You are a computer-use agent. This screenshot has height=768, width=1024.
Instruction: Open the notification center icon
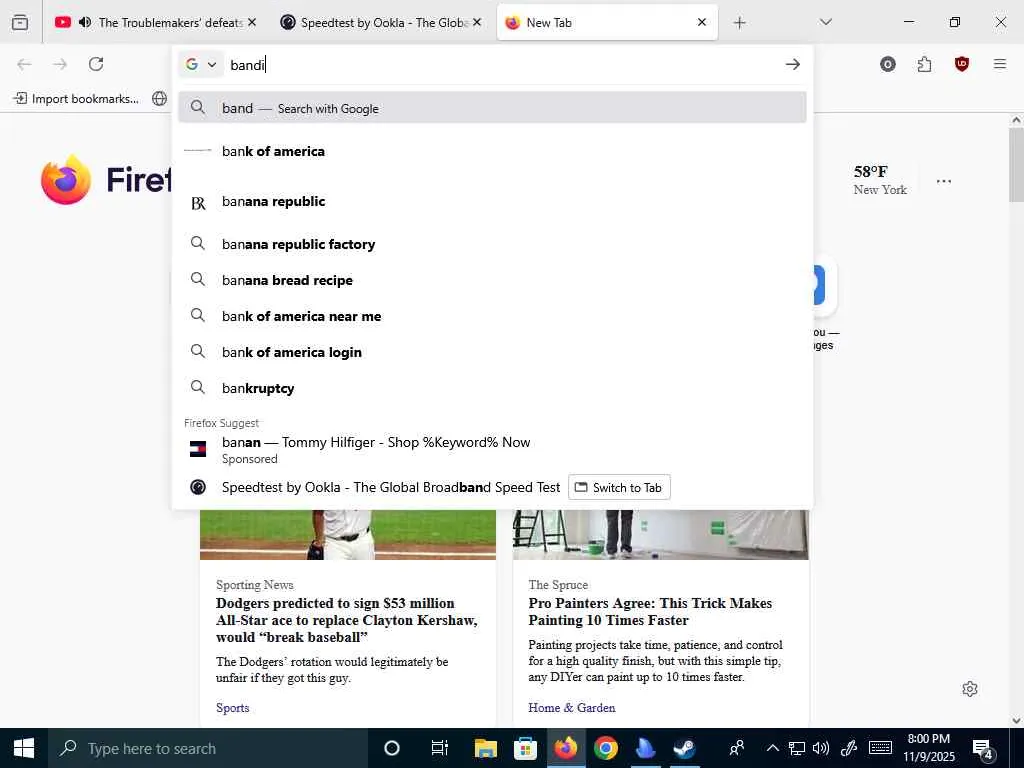click(x=983, y=750)
